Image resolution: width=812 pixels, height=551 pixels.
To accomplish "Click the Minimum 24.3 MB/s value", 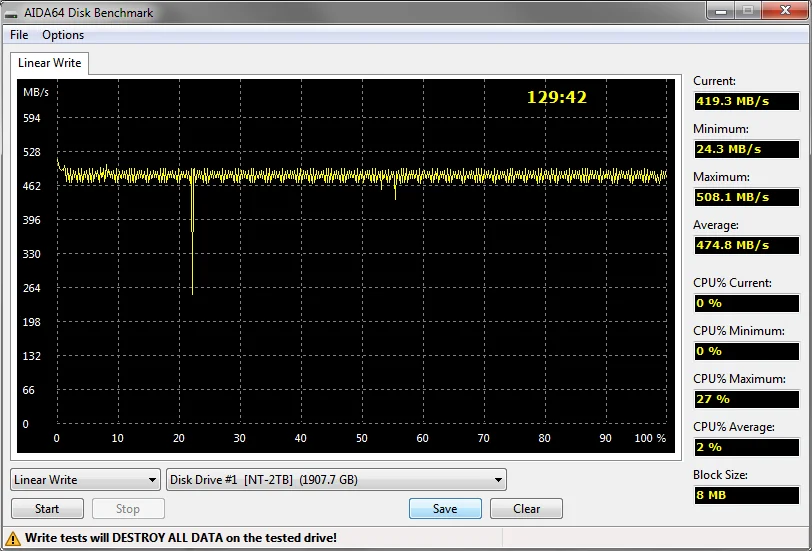I will point(746,149).
